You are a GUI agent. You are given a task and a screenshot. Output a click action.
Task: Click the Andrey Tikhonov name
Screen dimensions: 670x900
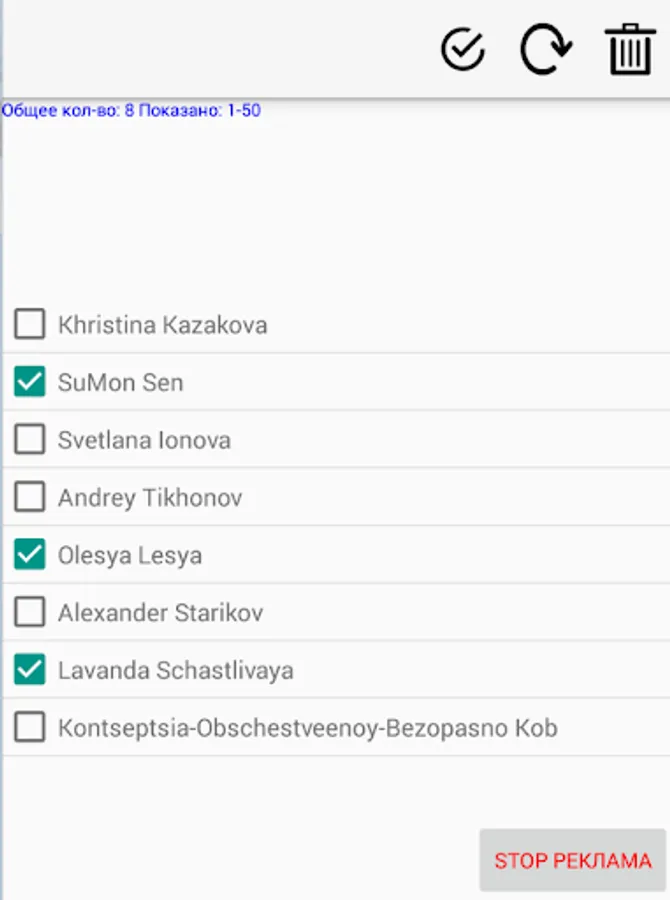tap(150, 498)
